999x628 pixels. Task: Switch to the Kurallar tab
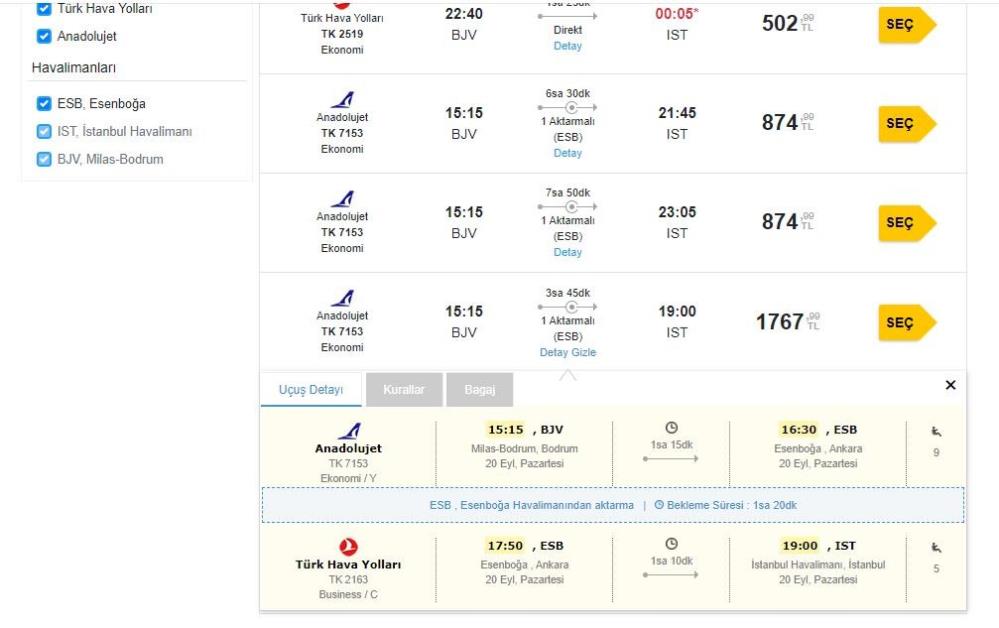404,389
